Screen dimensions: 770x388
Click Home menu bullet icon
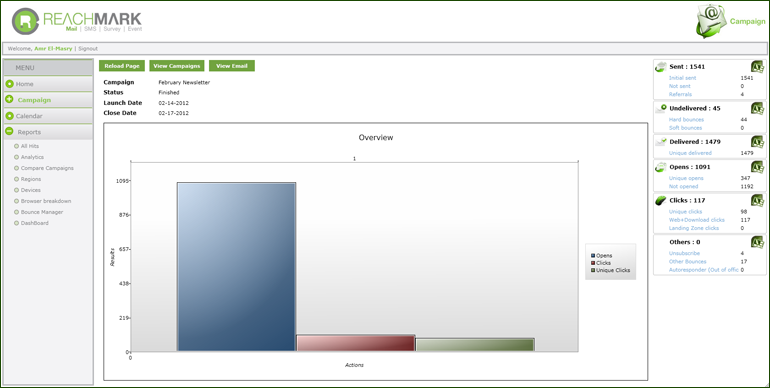[x=9, y=84]
